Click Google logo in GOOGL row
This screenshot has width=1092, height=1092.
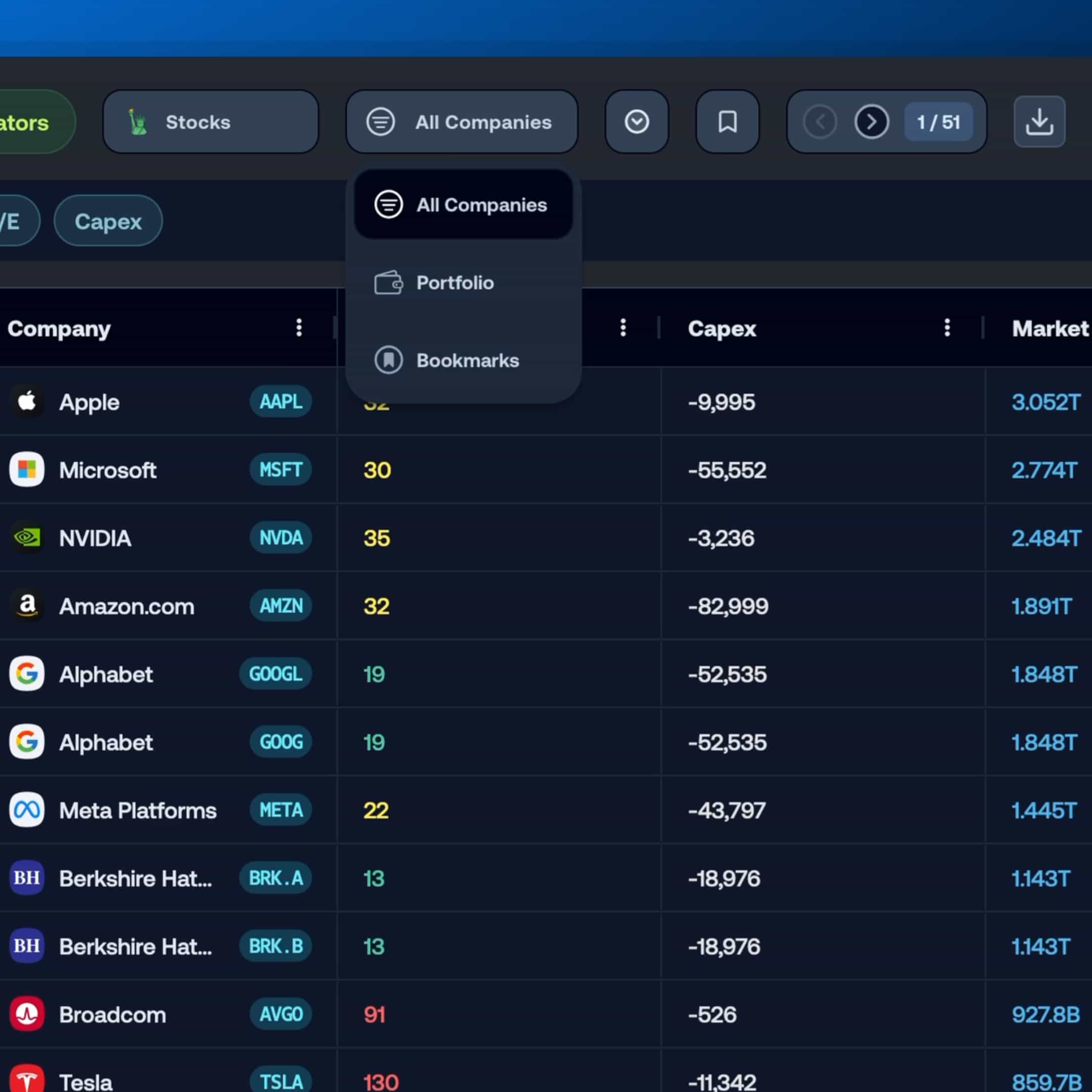pos(27,673)
